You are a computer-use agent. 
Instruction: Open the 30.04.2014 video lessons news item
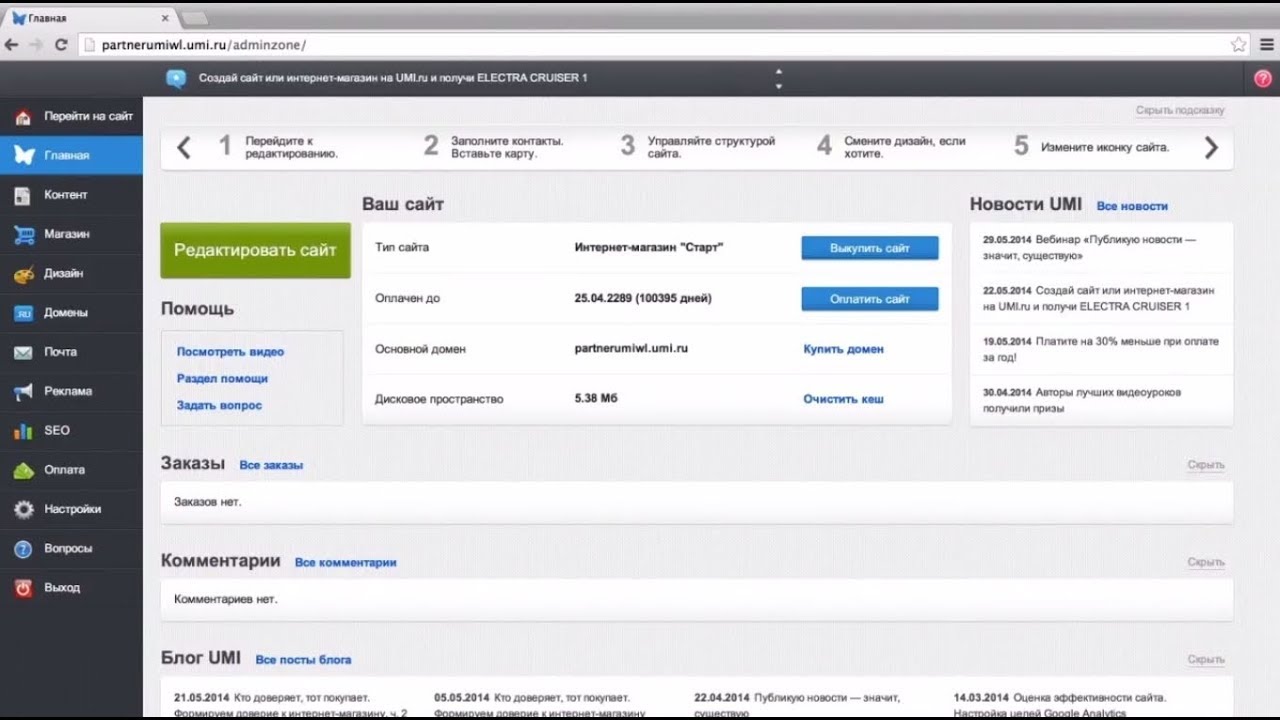coord(1081,400)
